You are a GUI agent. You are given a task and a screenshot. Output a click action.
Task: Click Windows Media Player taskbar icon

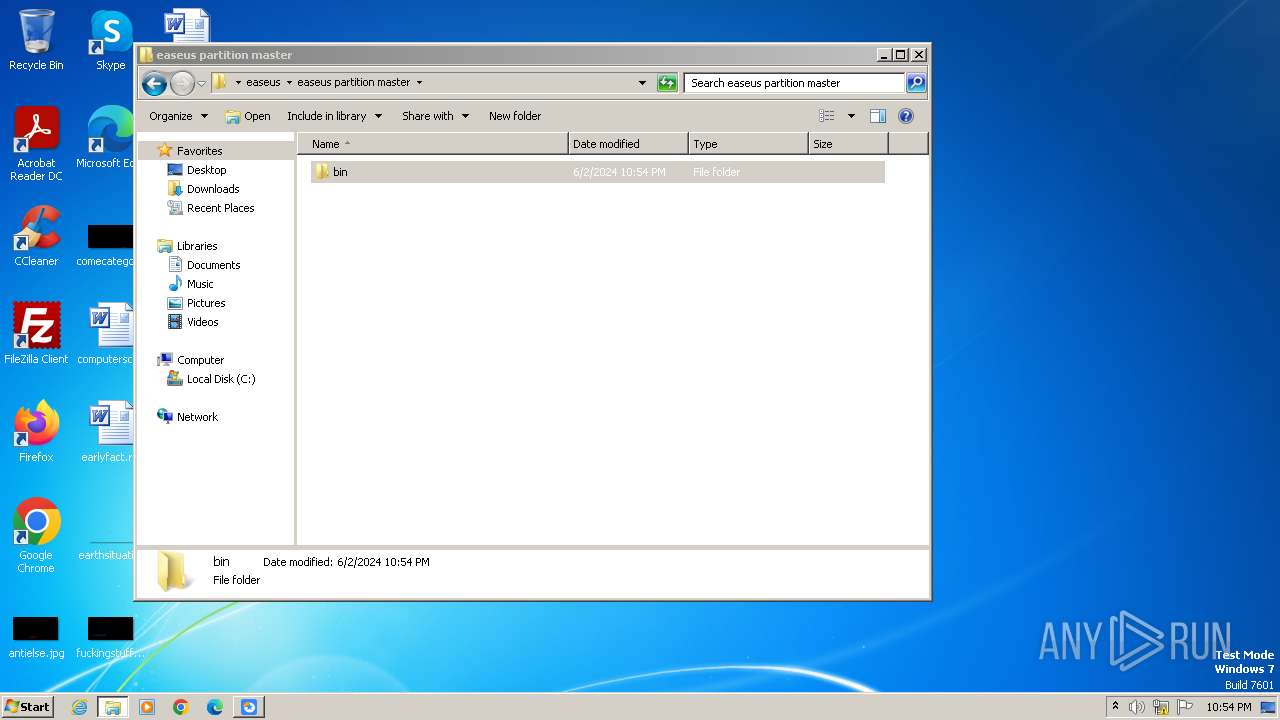pyautogui.click(x=147, y=707)
